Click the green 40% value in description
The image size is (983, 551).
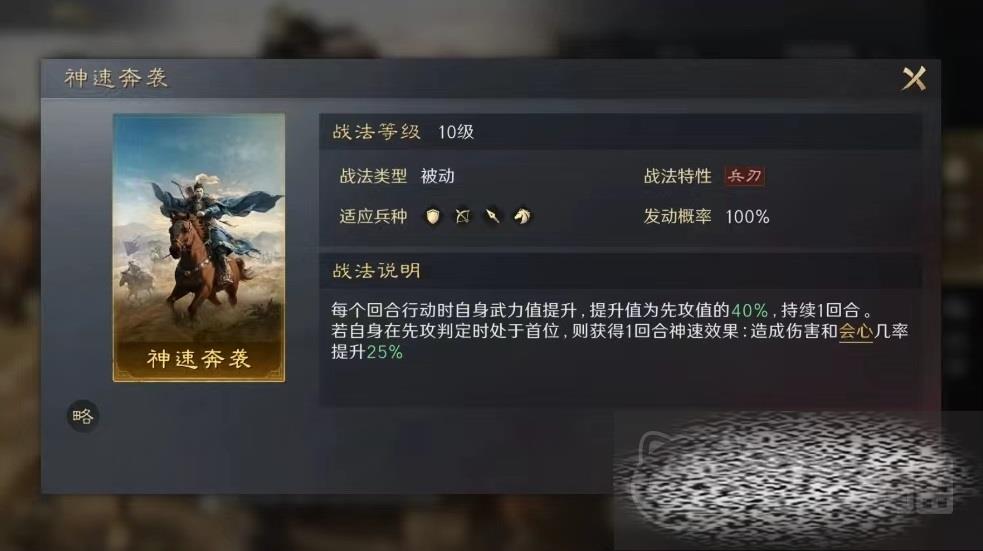750,310
